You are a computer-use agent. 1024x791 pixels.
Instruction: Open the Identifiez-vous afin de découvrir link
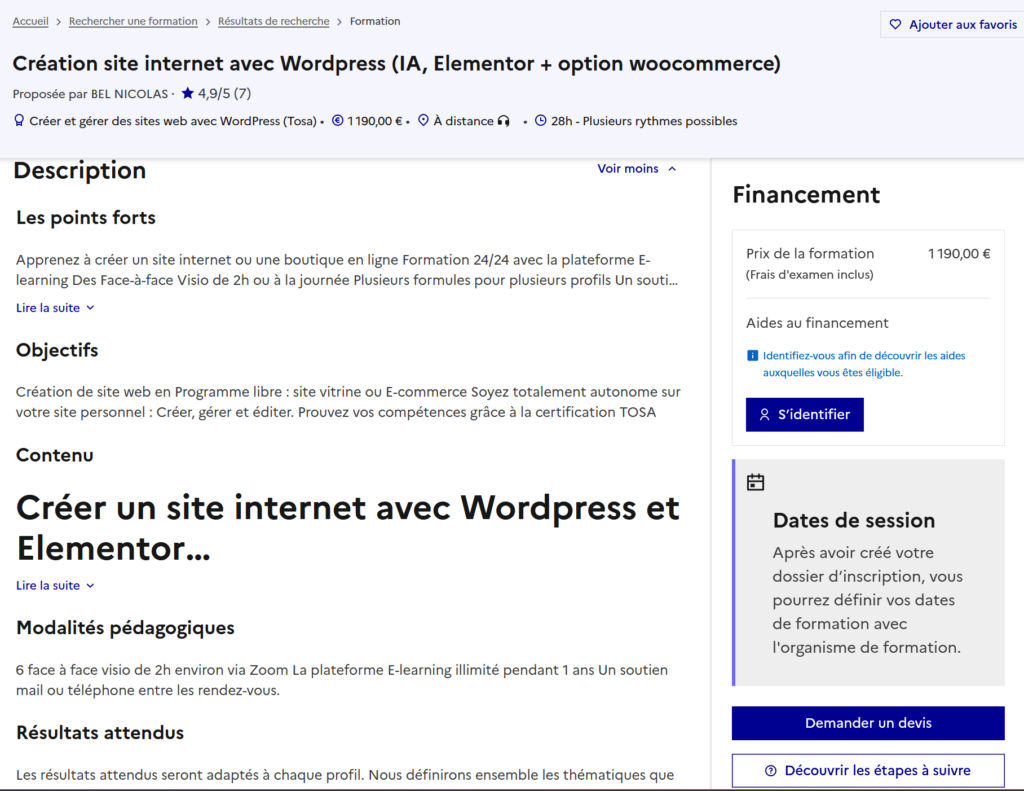(864, 364)
